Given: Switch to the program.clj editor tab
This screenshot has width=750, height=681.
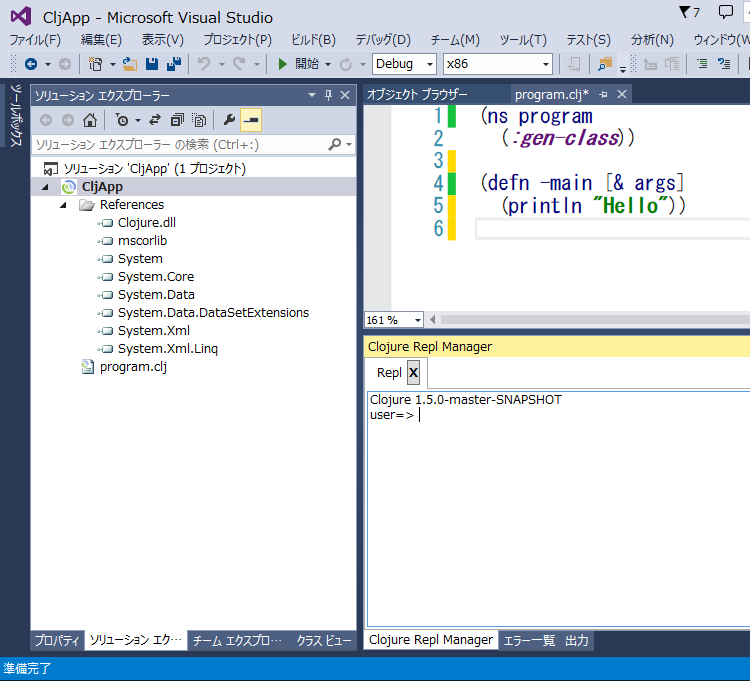Looking at the screenshot, I should coord(551,95).
